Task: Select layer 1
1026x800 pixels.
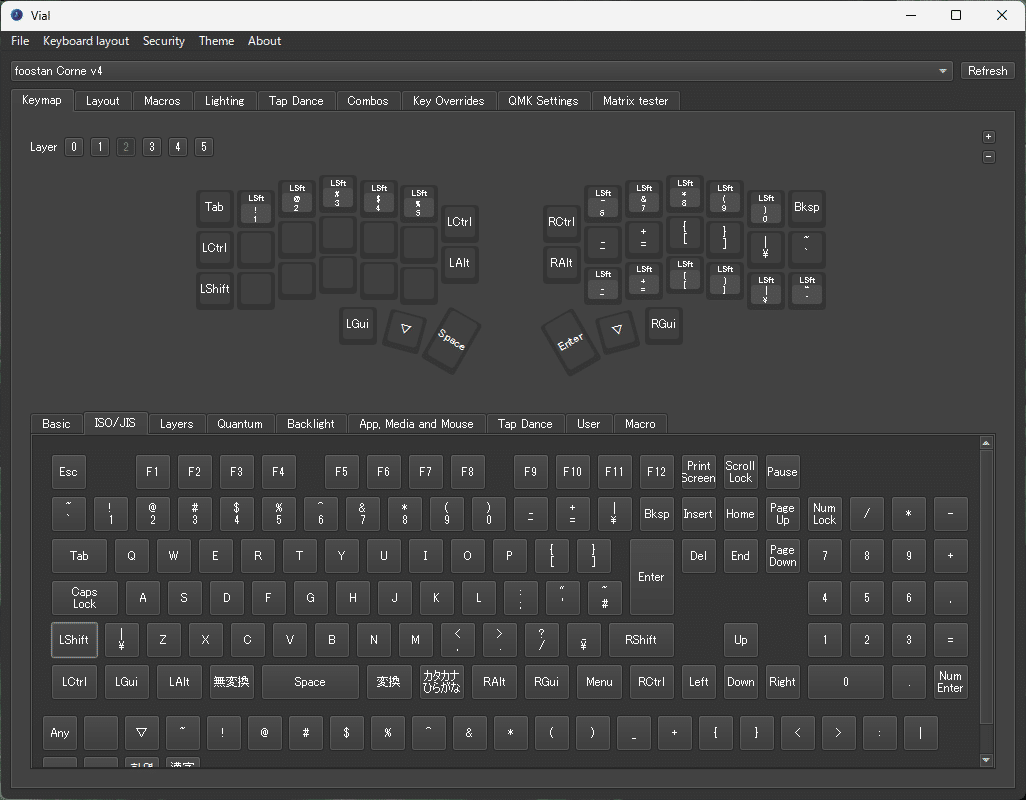Action: [99, 147]
